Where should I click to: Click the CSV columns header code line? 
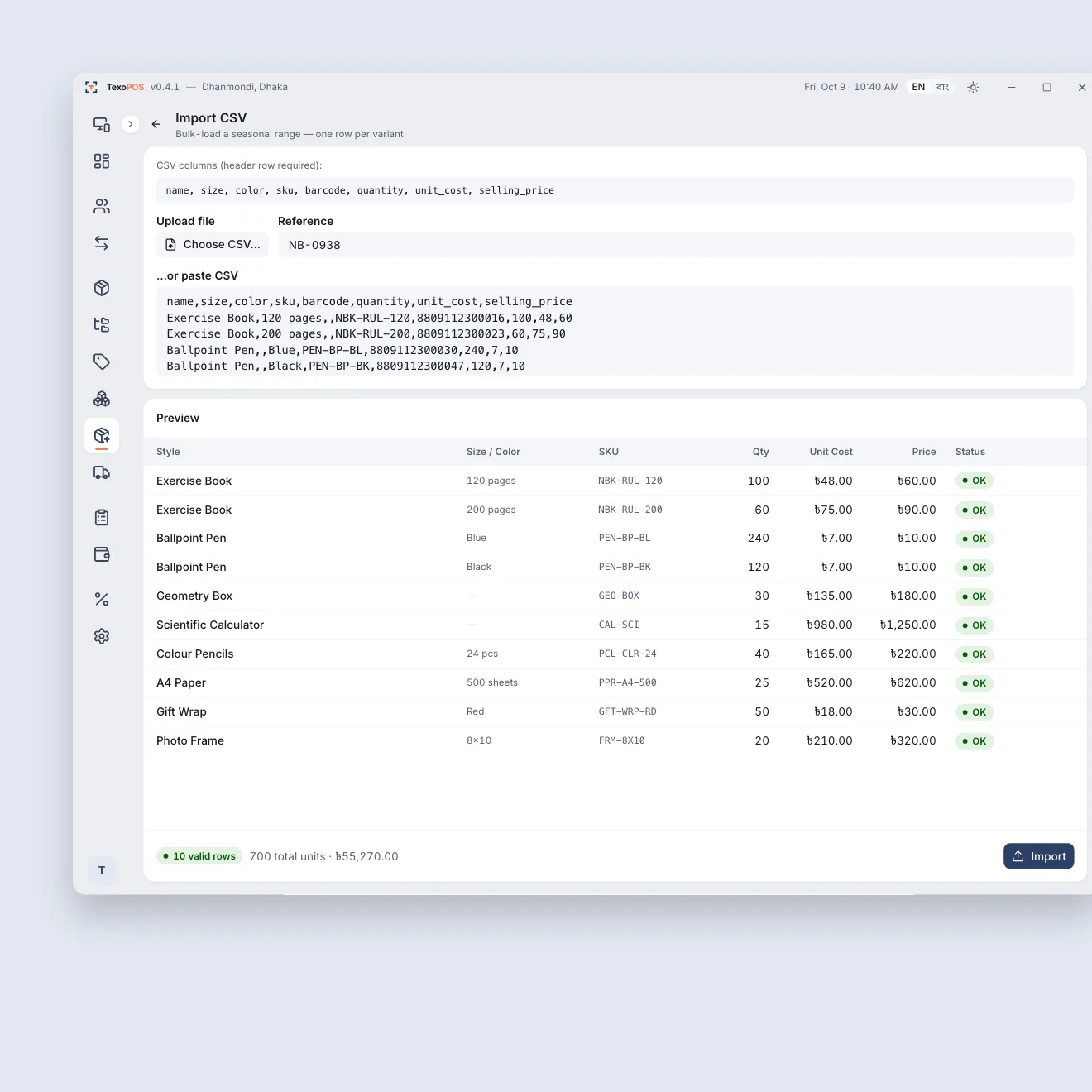coord(615,190)
